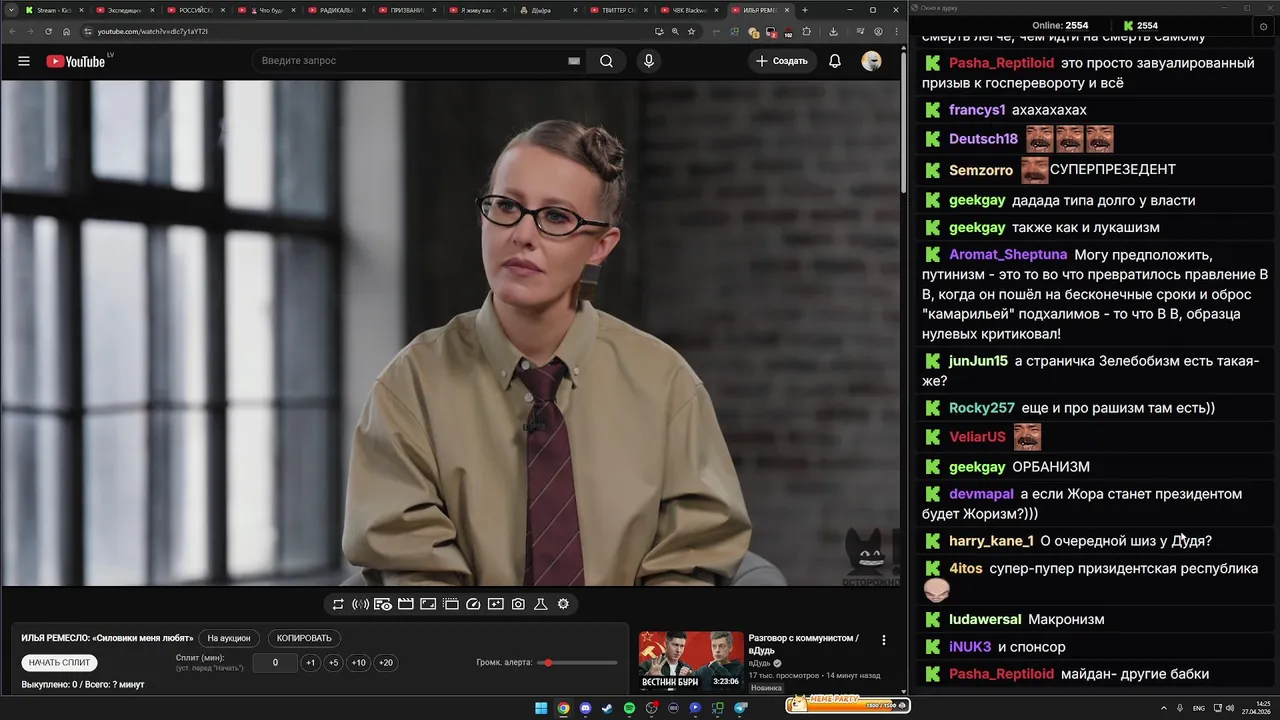Click the На аукцион button
Screen dimensions: 1280x720
(229, 638)
